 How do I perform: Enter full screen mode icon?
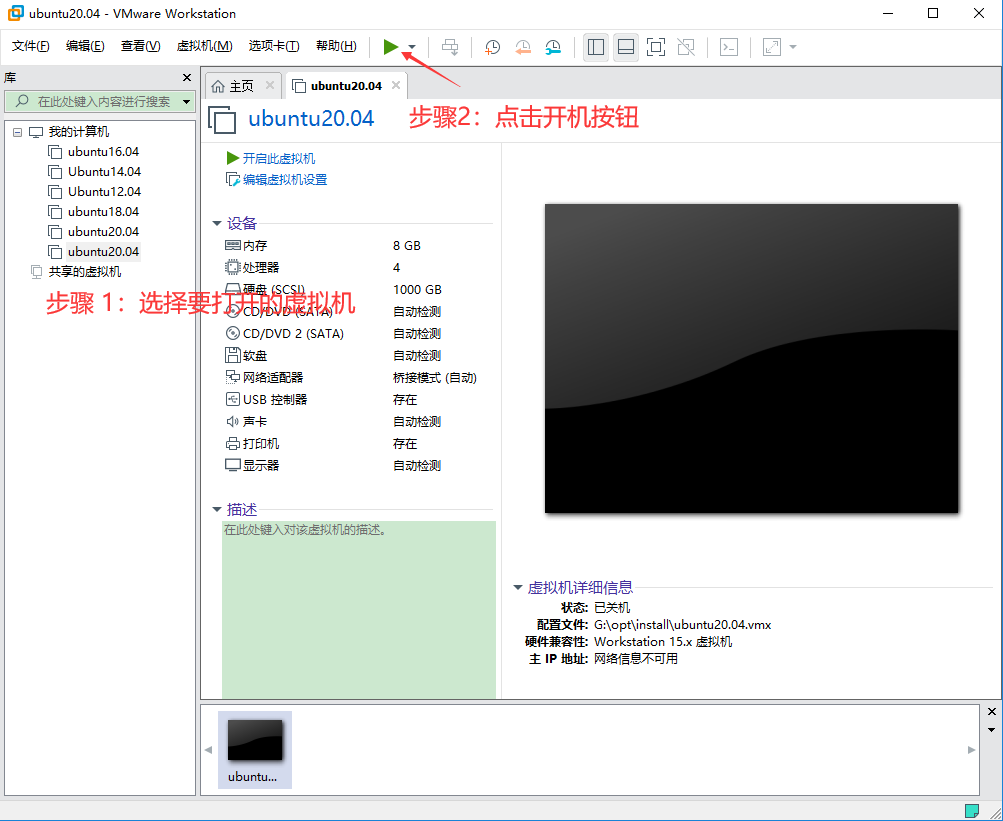coord(656,47)
